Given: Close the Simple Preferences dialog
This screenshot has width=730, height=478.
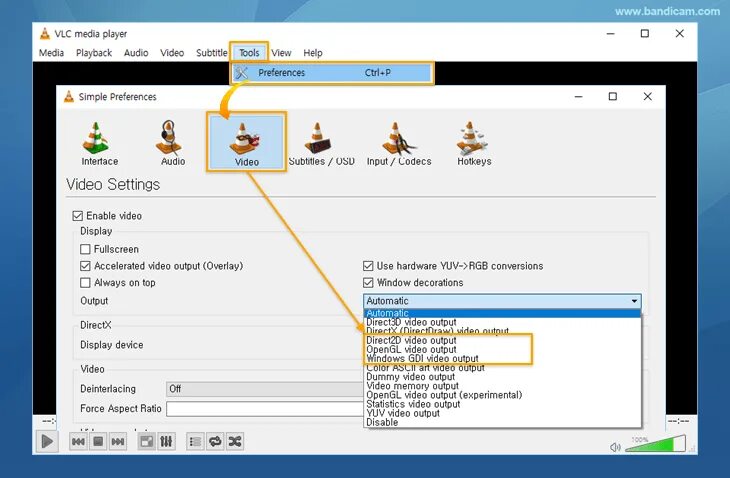Looking at the screenshot, I should pyautogui.click(x=647, y=96).
